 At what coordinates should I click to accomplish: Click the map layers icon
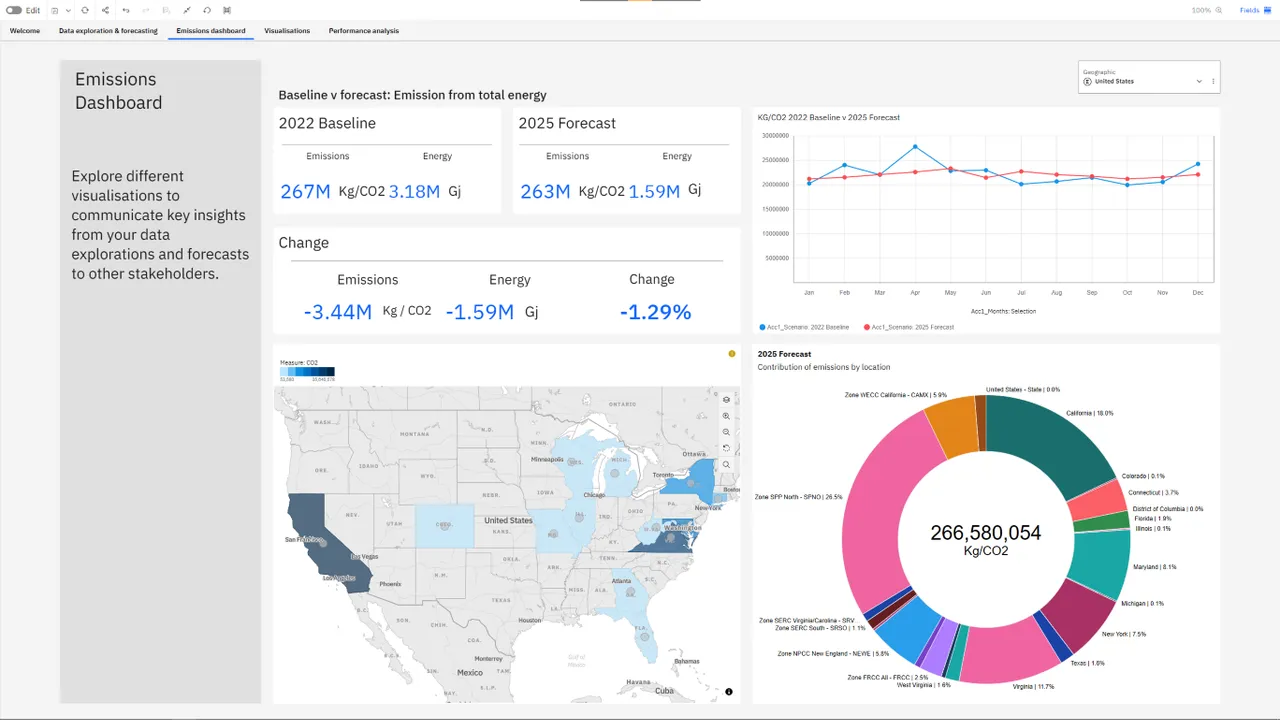tap(727, 399)
